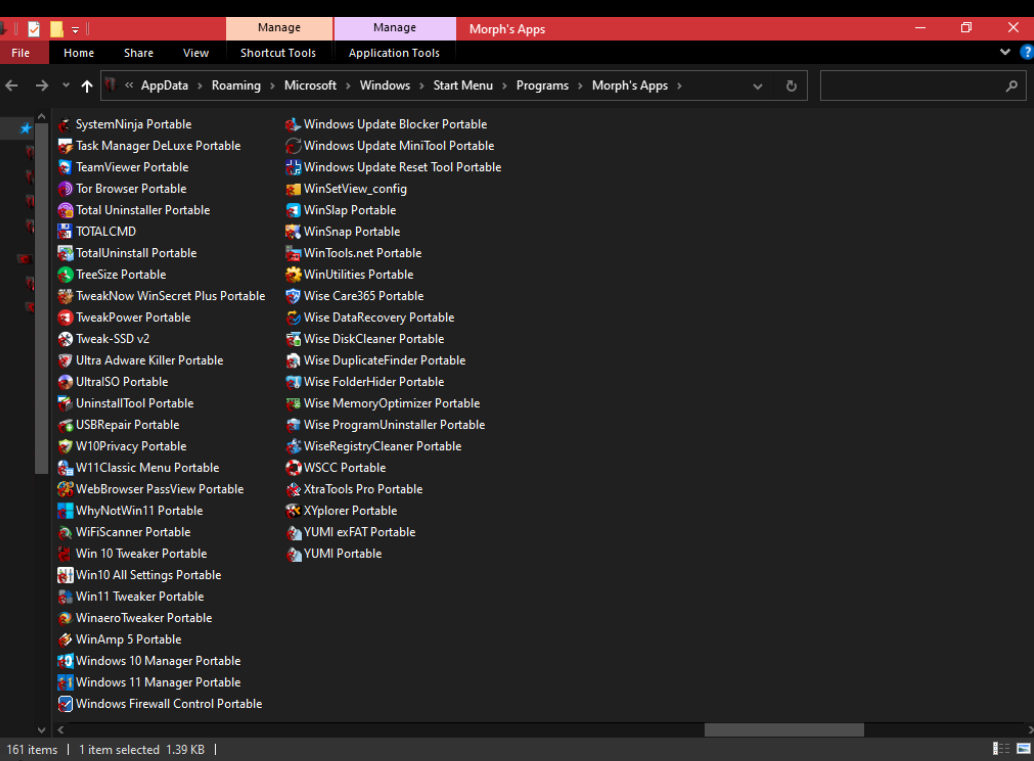This screenshot has height=761, width=1034.
Task: Click inside the search box
Action: pyautogui.click(x=923, y=86)
